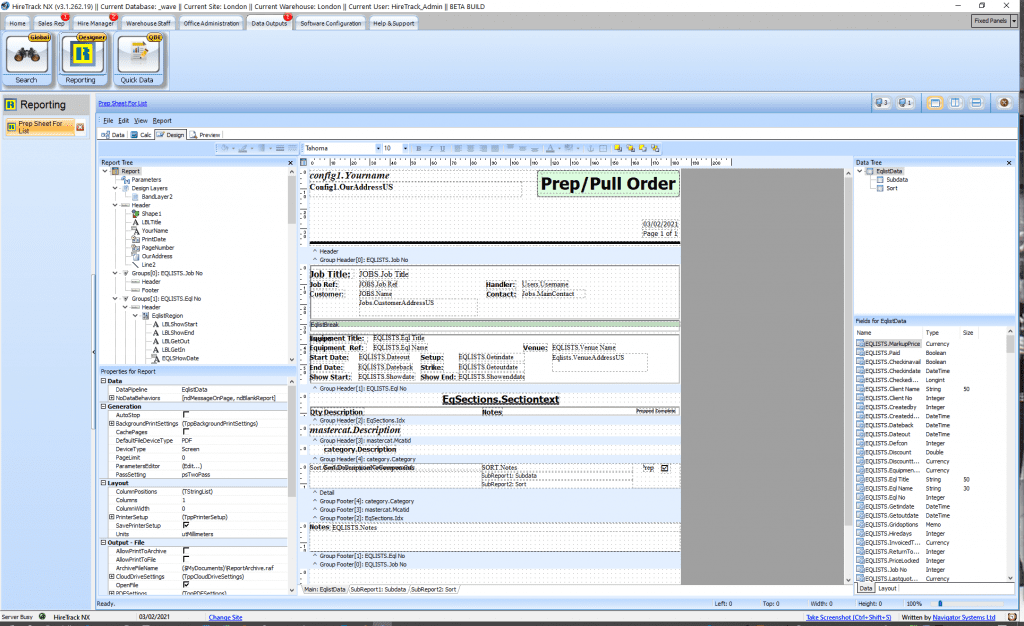Click the Navigator Systems Ltd link
Viewport: 1024px width, 626px height.
pyautogui.click(x=964, y=617)
